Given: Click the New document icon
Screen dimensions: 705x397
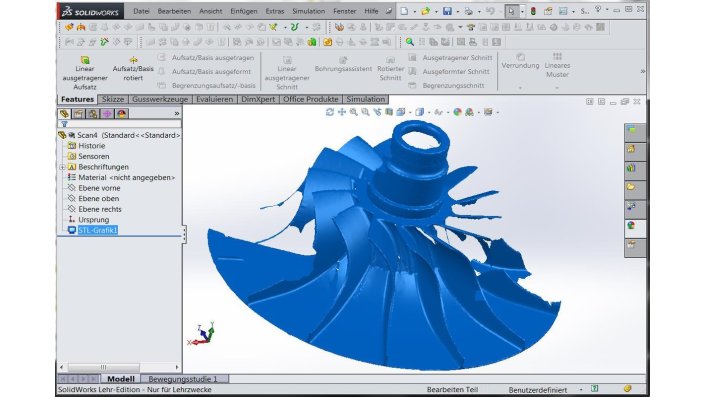Looking at the screenshot, I should [404, 11].
